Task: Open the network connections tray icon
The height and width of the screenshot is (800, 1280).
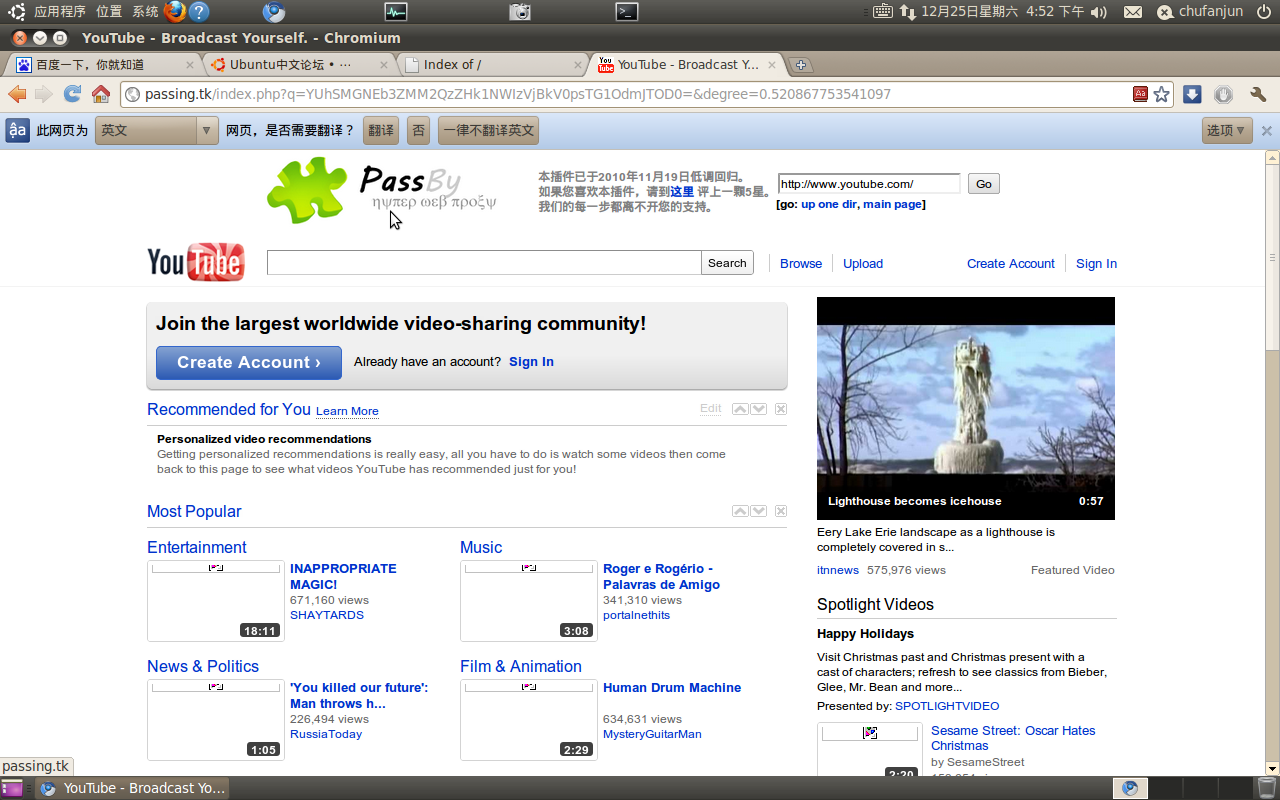Action: click(908, 11)
